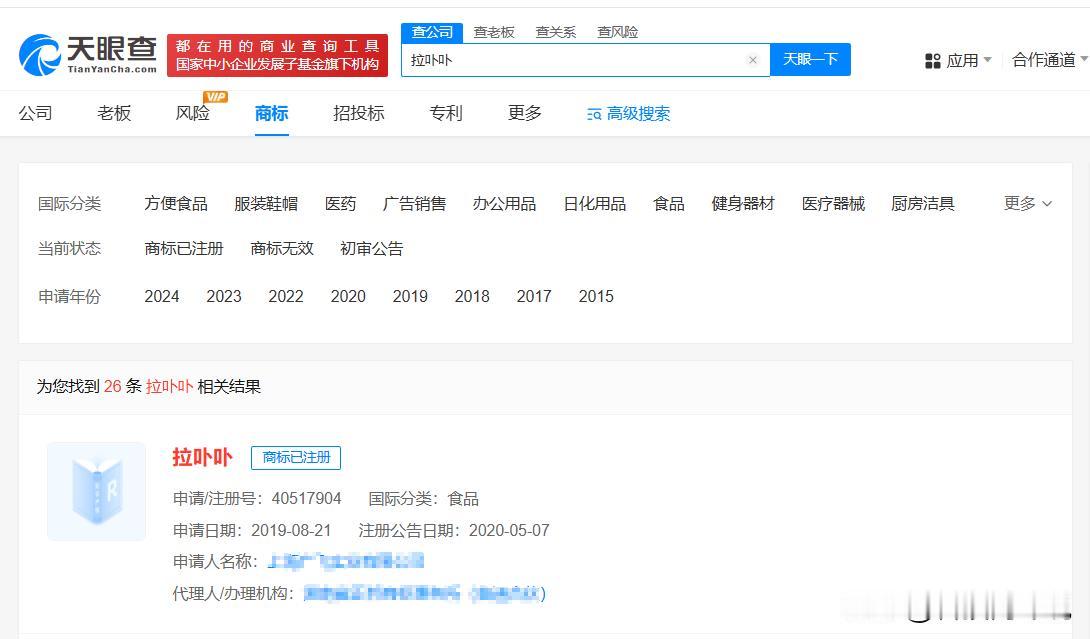Image resolution: width=1090 pixels, height=639 pixels.
Task: Switch to the 专利 category tab
Action: 446,113
